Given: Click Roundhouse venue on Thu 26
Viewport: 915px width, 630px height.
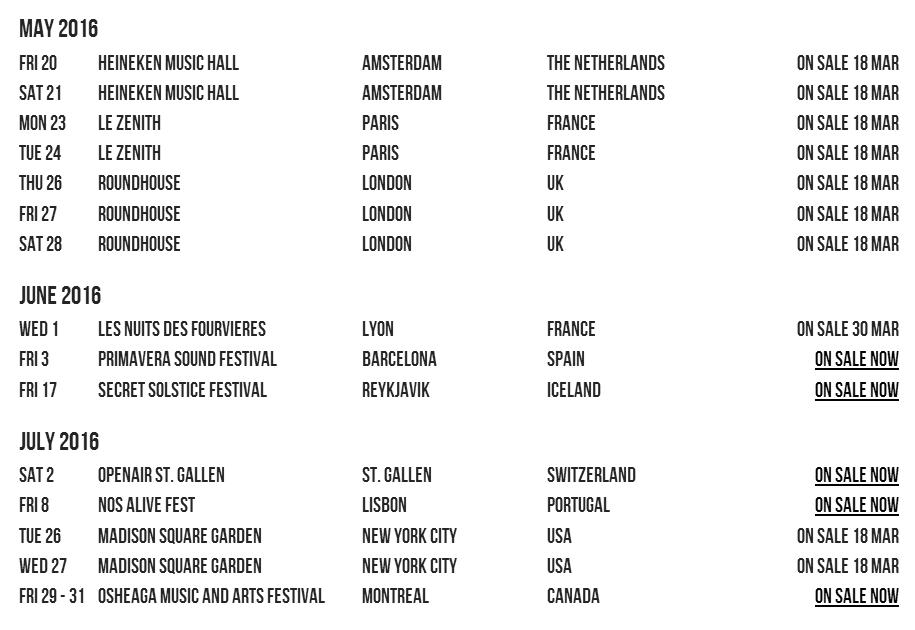Looking at the screenshot, I should tap(139, 184).
